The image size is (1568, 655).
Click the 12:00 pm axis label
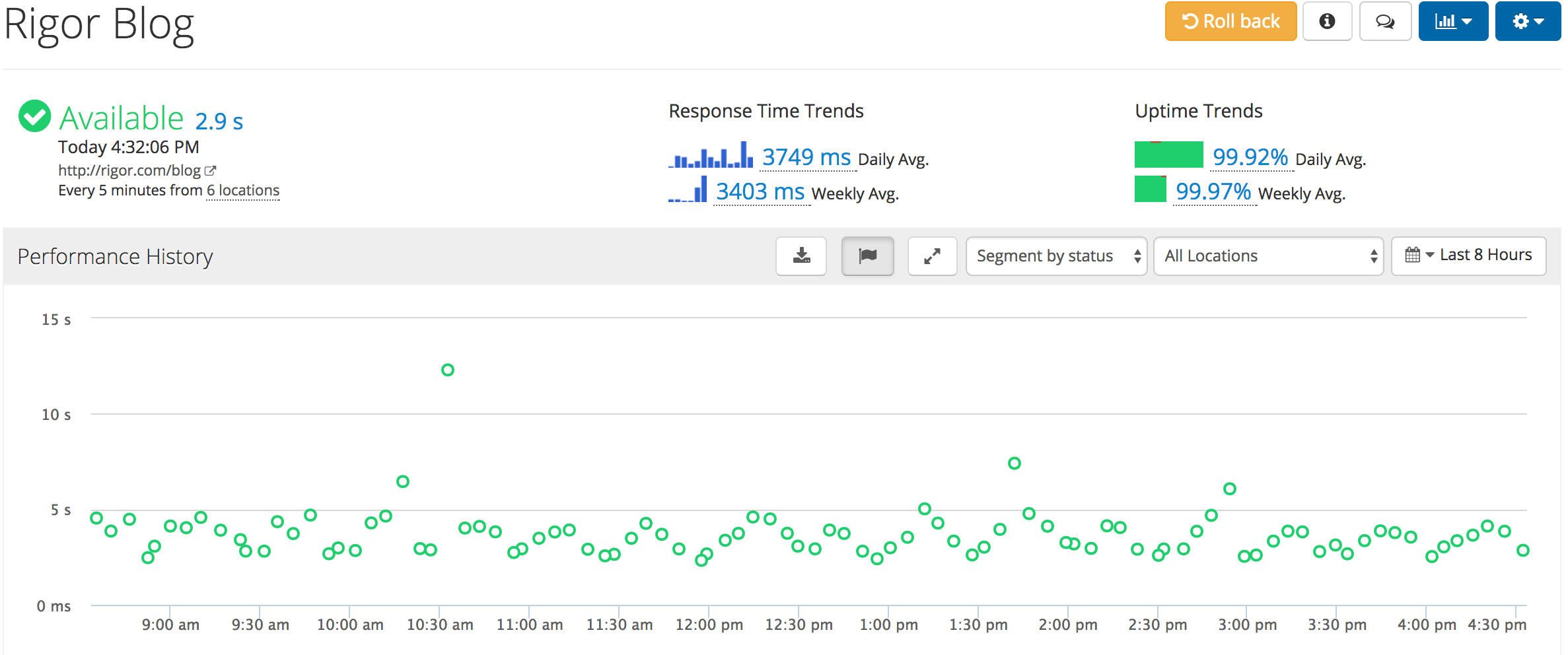(x=709, y=625)
